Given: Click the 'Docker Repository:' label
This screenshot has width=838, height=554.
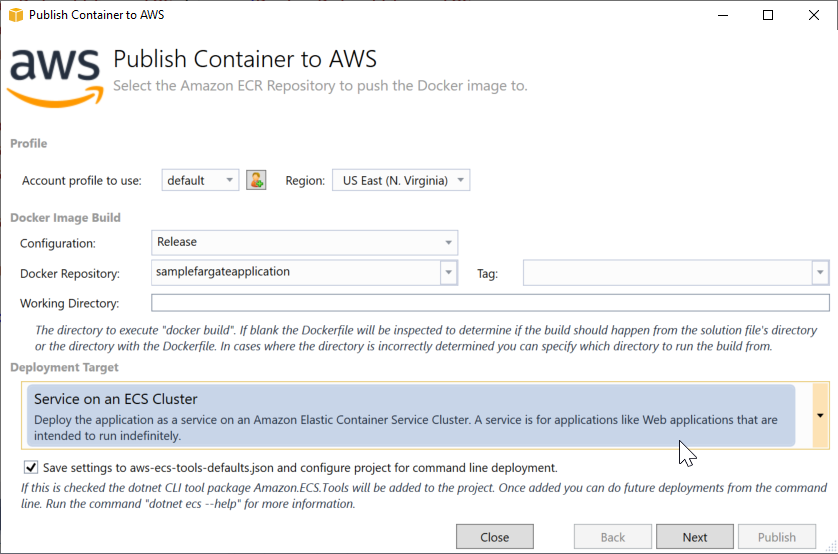Looking at the screenshot, I should (69, 274).
